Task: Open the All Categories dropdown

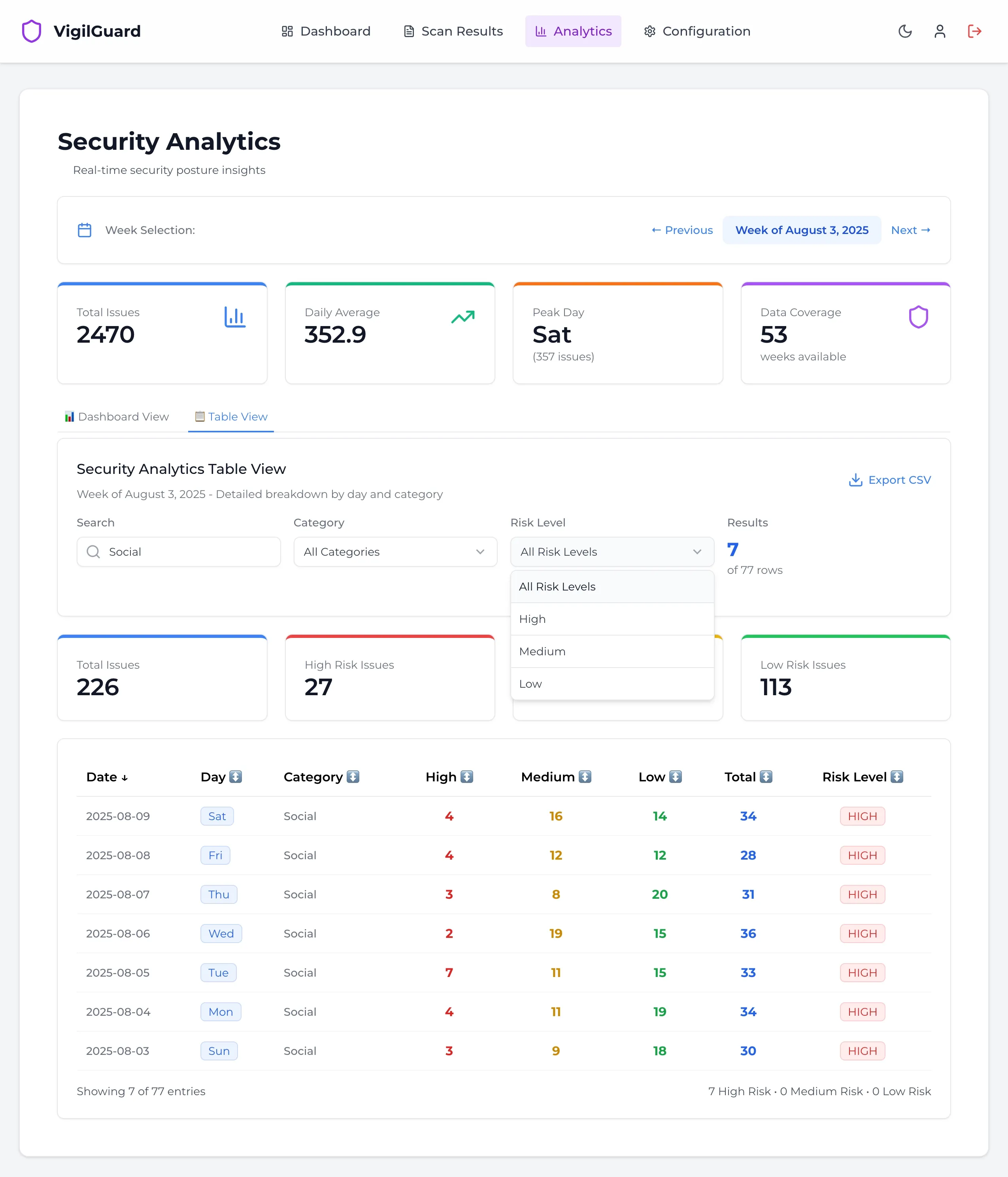Action: [395, 552]
